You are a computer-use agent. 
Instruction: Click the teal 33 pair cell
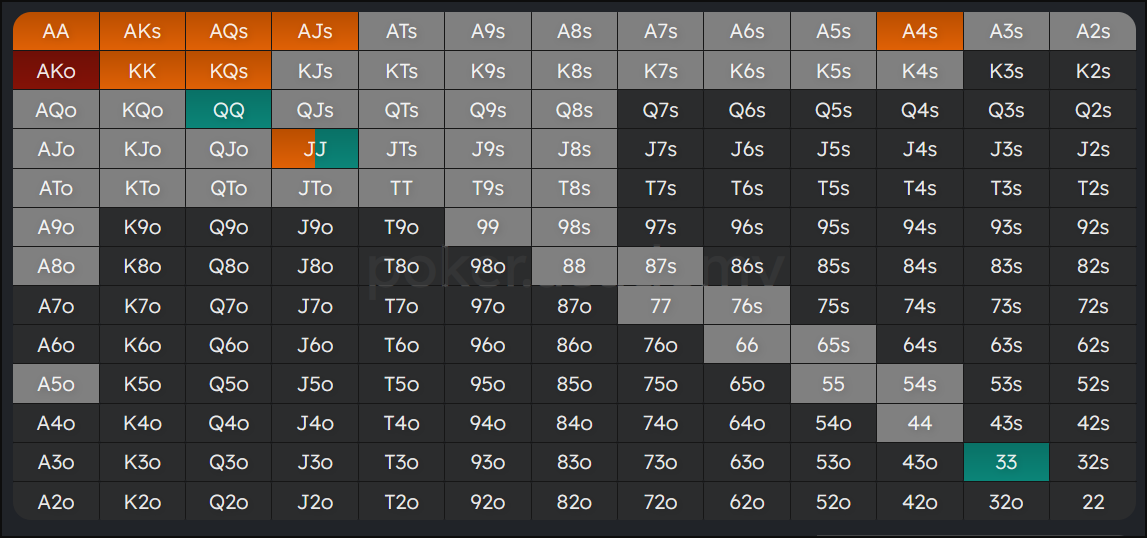(1006, 462)
